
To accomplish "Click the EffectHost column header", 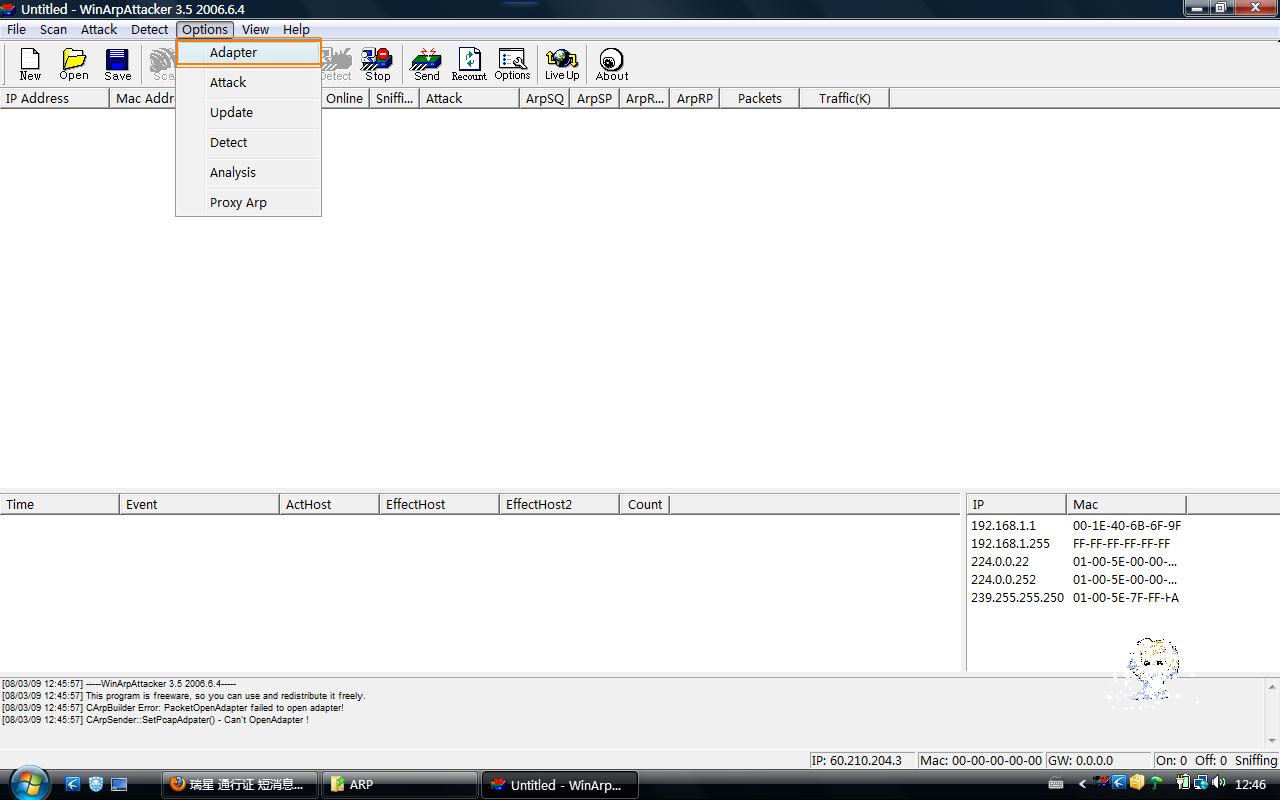I will [x=440, y=504].
